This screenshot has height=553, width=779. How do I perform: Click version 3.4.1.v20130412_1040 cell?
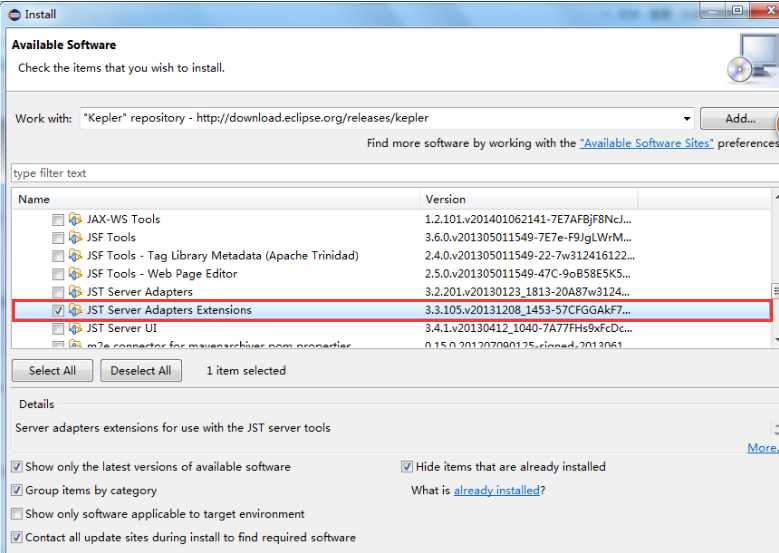click(529, 328)
